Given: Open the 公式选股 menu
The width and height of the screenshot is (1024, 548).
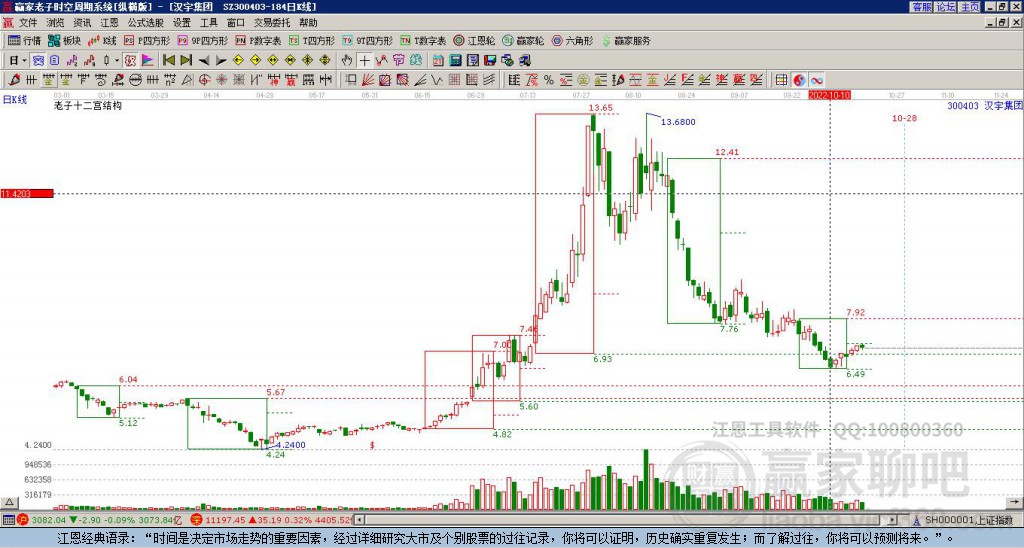Looking at the screenshot, I should coord(146,23).
